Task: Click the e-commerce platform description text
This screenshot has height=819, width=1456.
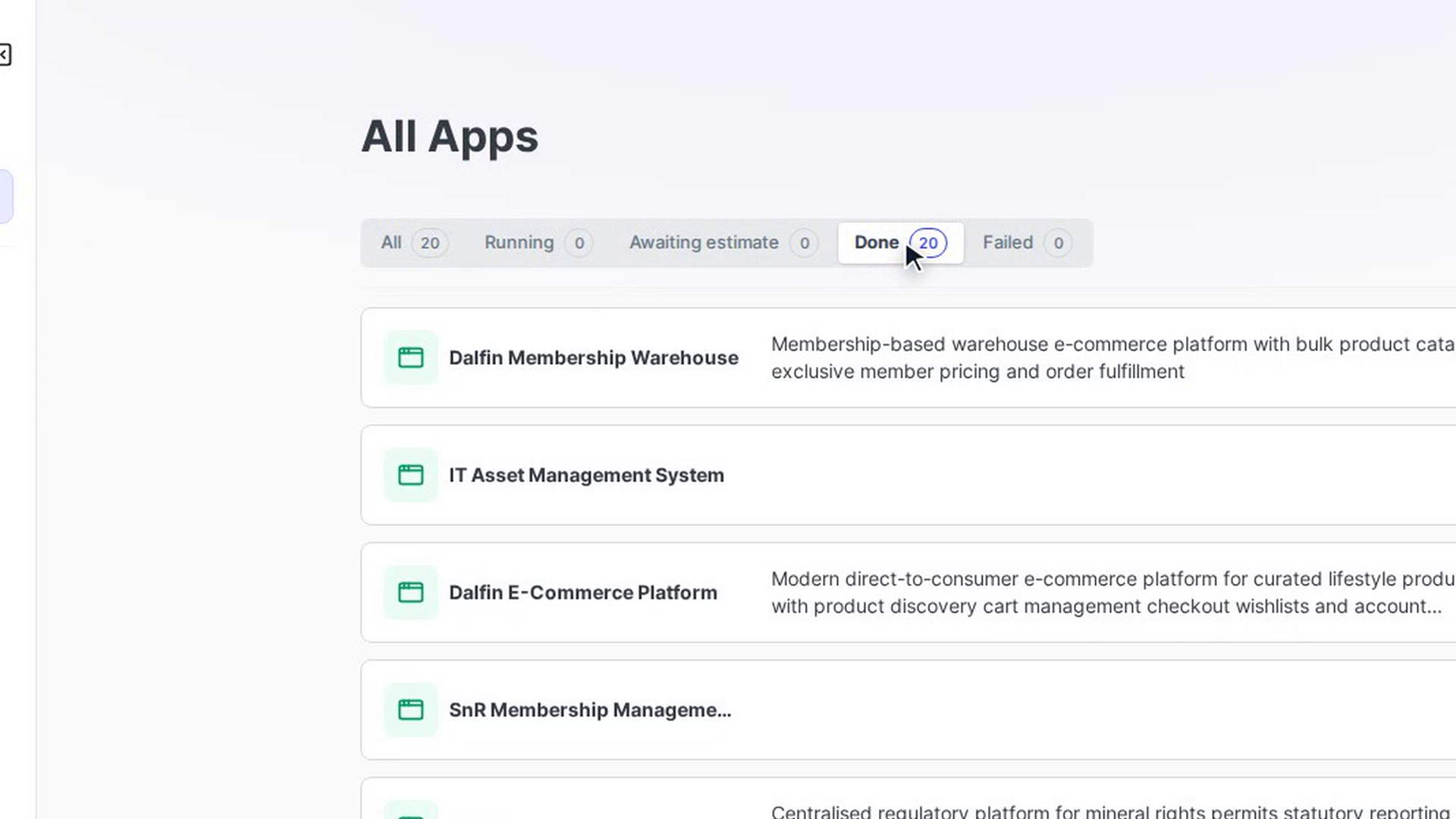Action: 1113,593
